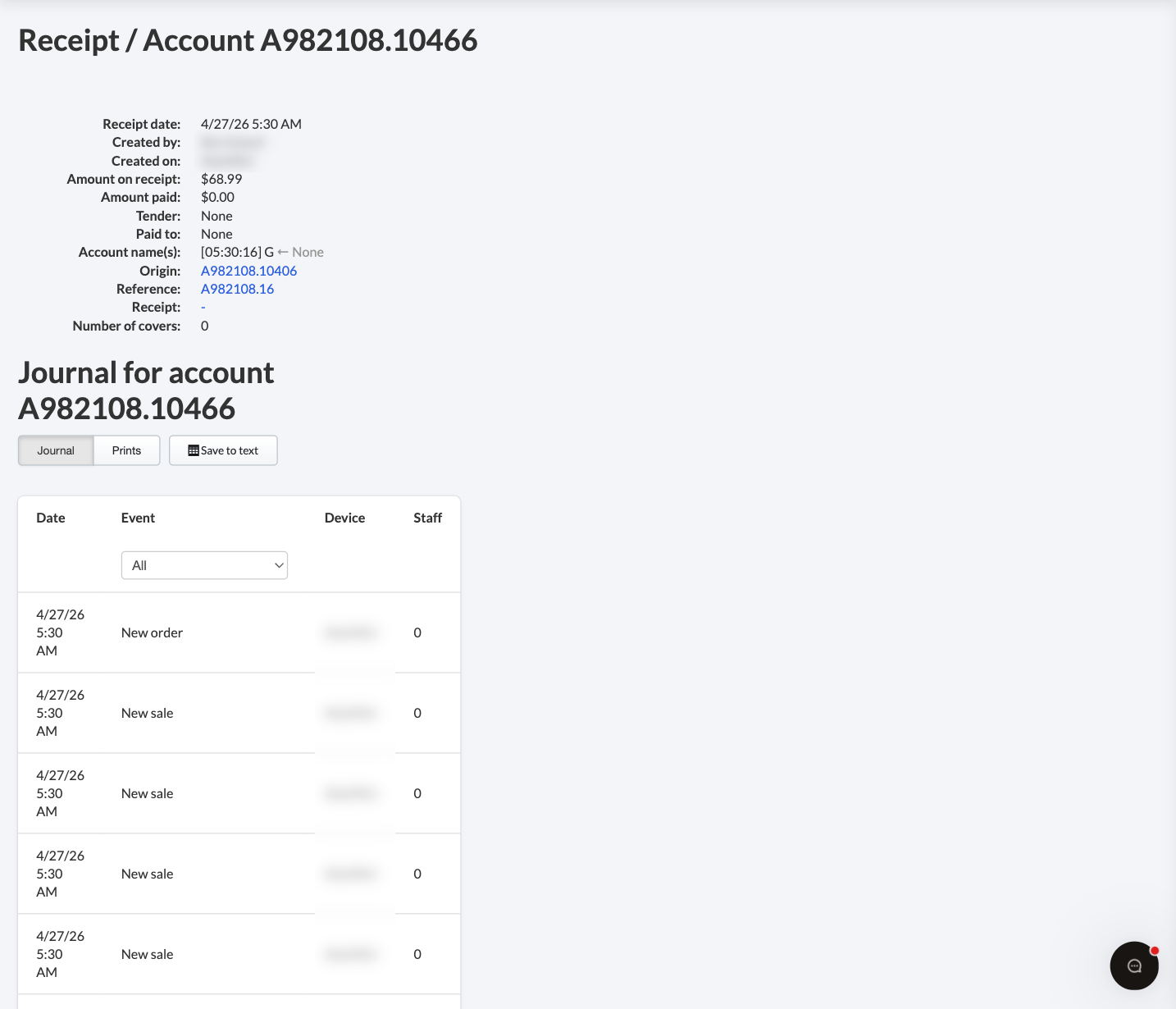
Task: Click the Account name(s) value field
Action: [x=262, y=252]
